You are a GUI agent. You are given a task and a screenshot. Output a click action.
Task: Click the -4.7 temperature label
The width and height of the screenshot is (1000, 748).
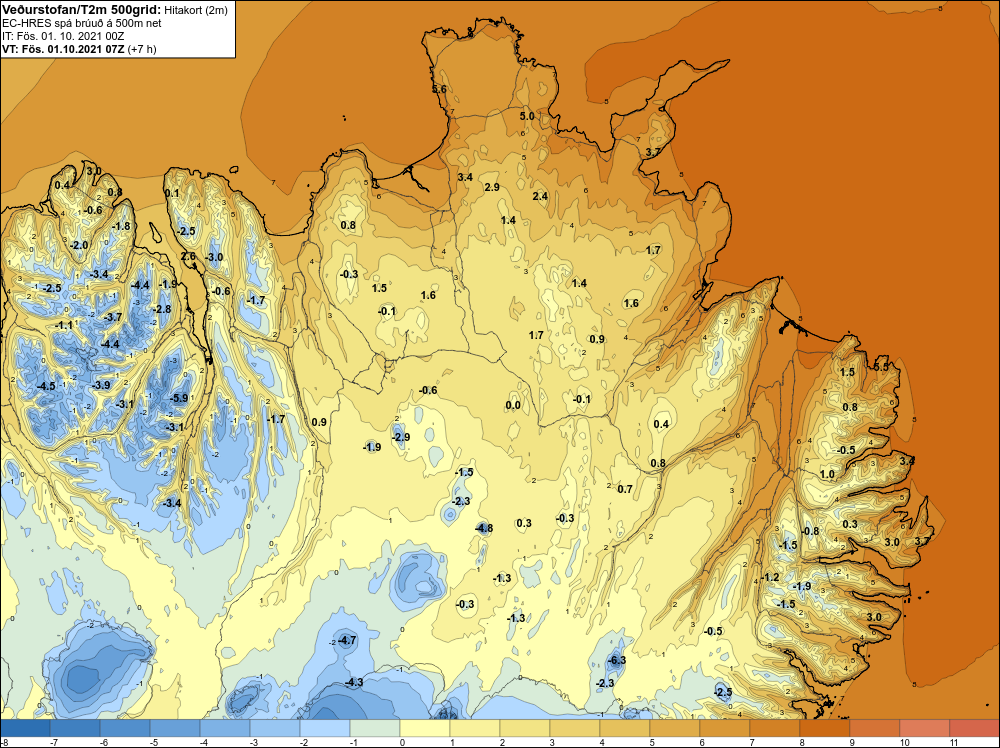347,640
